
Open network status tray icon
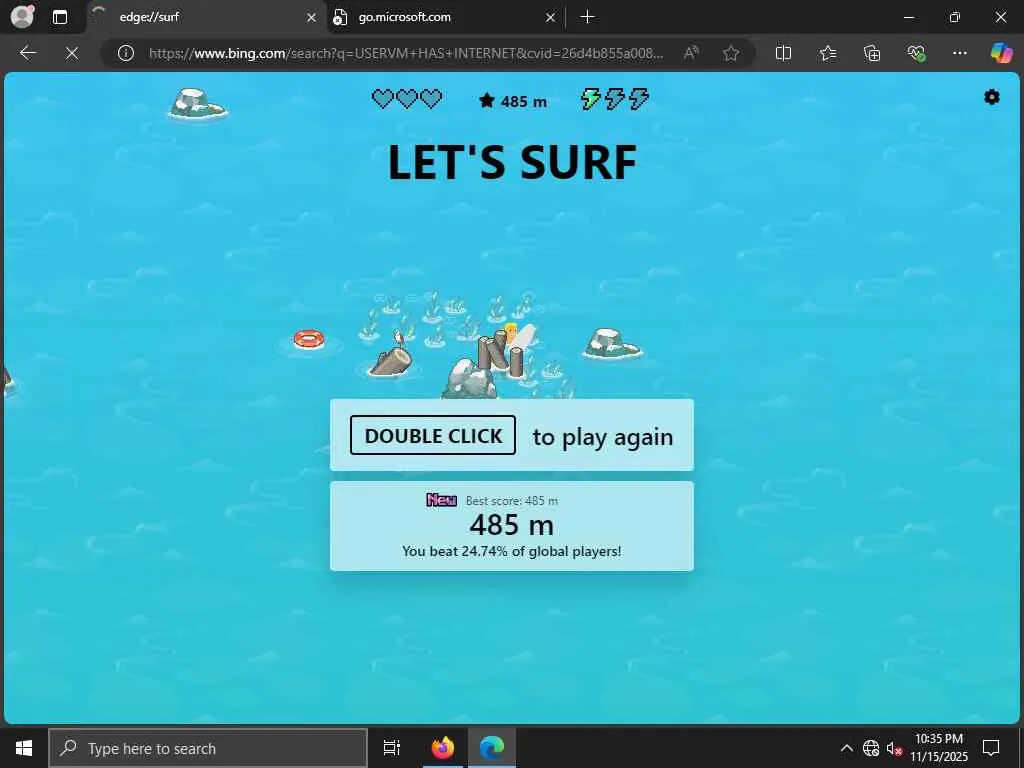click(871, 748)
